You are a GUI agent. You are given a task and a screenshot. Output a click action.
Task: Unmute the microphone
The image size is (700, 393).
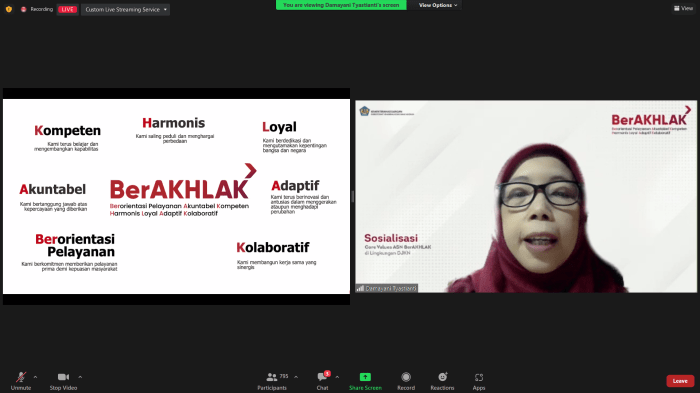click(21, 381)
